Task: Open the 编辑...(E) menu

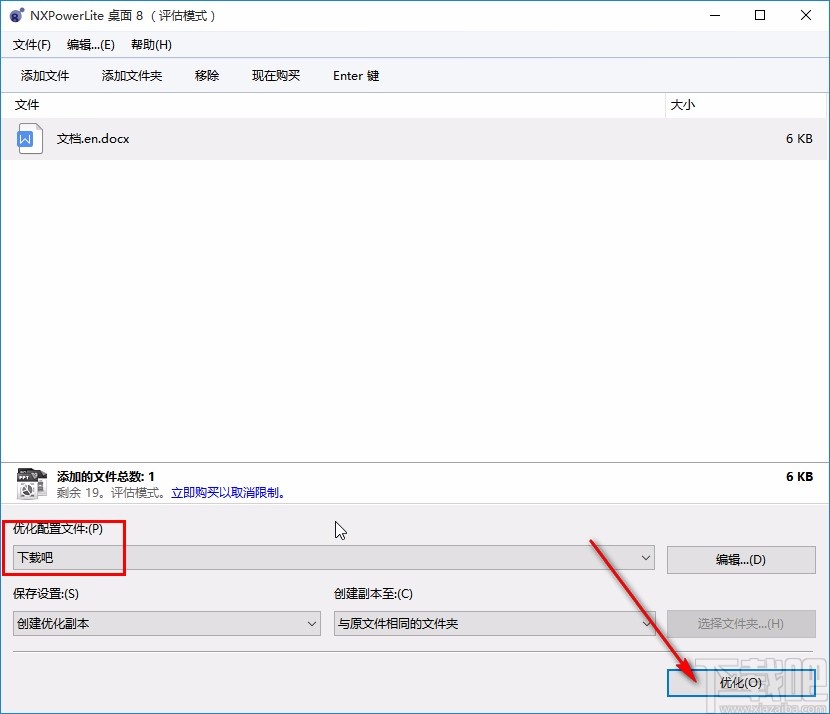Action: click(91, 45)
